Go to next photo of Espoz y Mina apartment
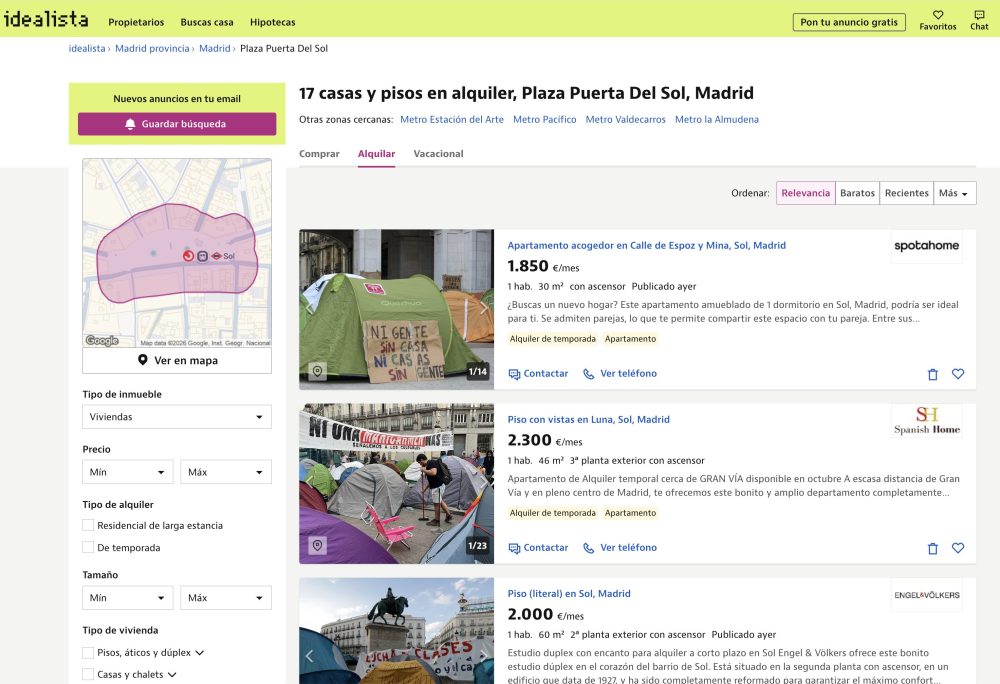The height and width of the screenshot is (684, 1000). (483, 309)
